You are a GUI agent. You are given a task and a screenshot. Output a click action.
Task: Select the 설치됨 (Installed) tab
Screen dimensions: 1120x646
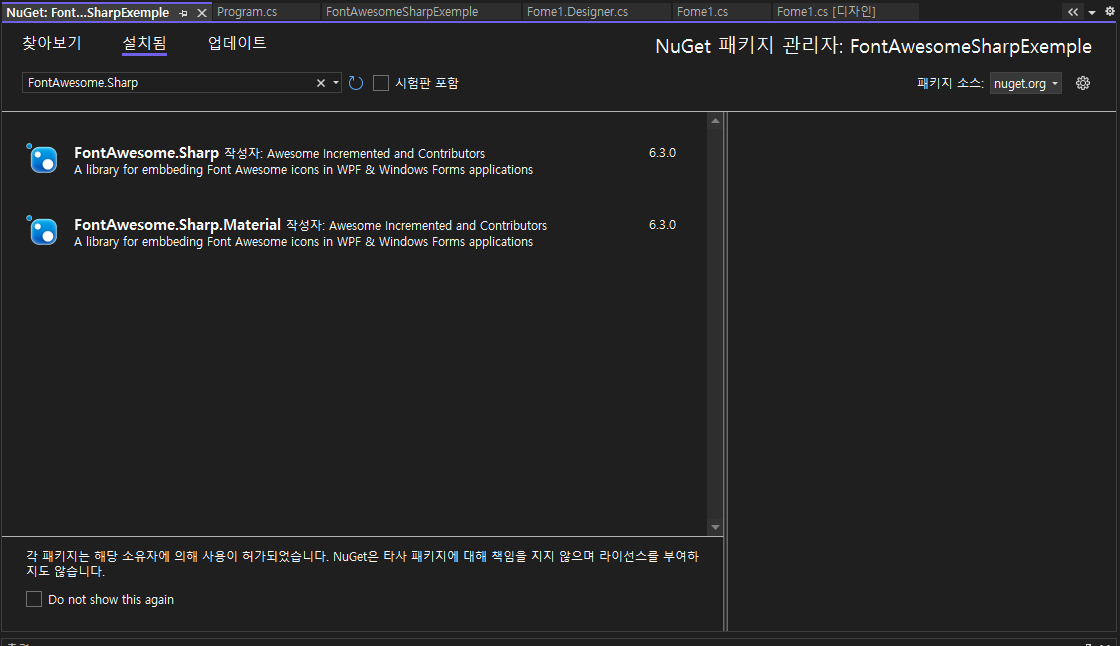pyautogui.click(x=144, y=44)
